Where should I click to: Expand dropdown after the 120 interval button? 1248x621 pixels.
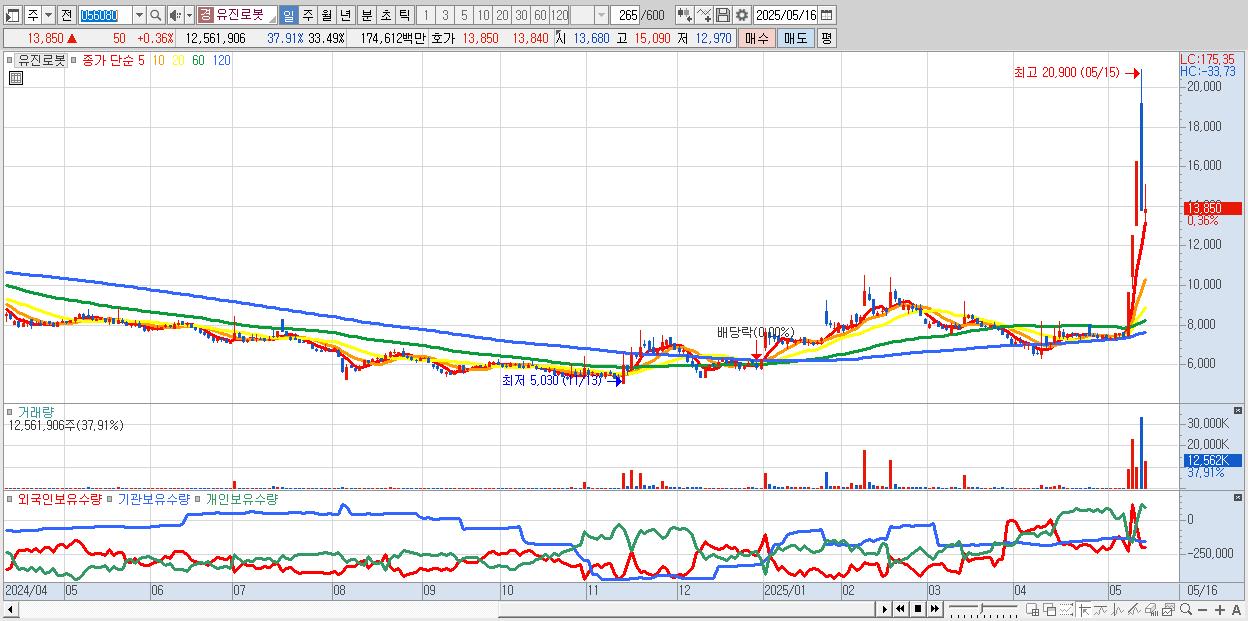pos(601,15)
